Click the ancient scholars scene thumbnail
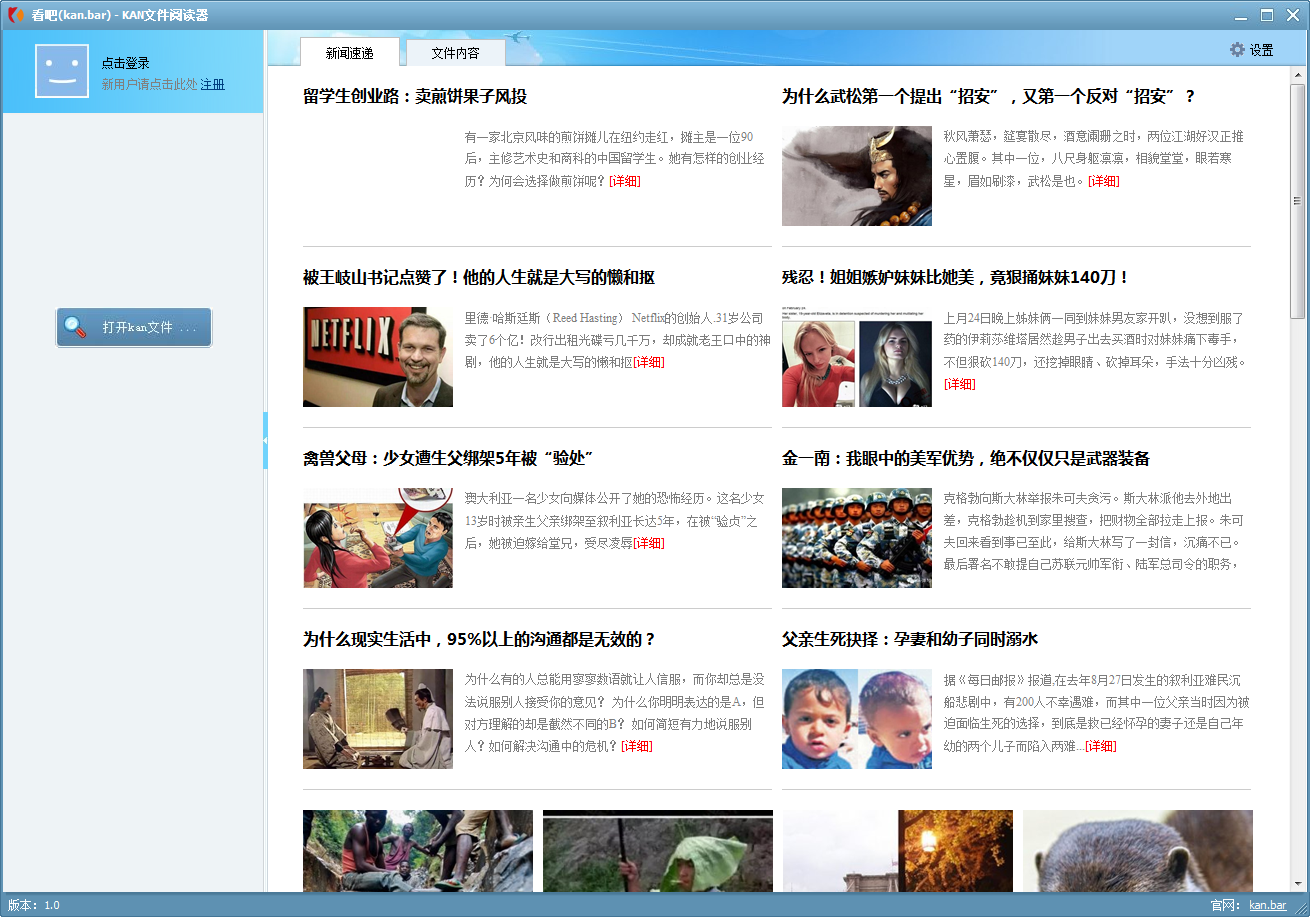 point(378,719)
